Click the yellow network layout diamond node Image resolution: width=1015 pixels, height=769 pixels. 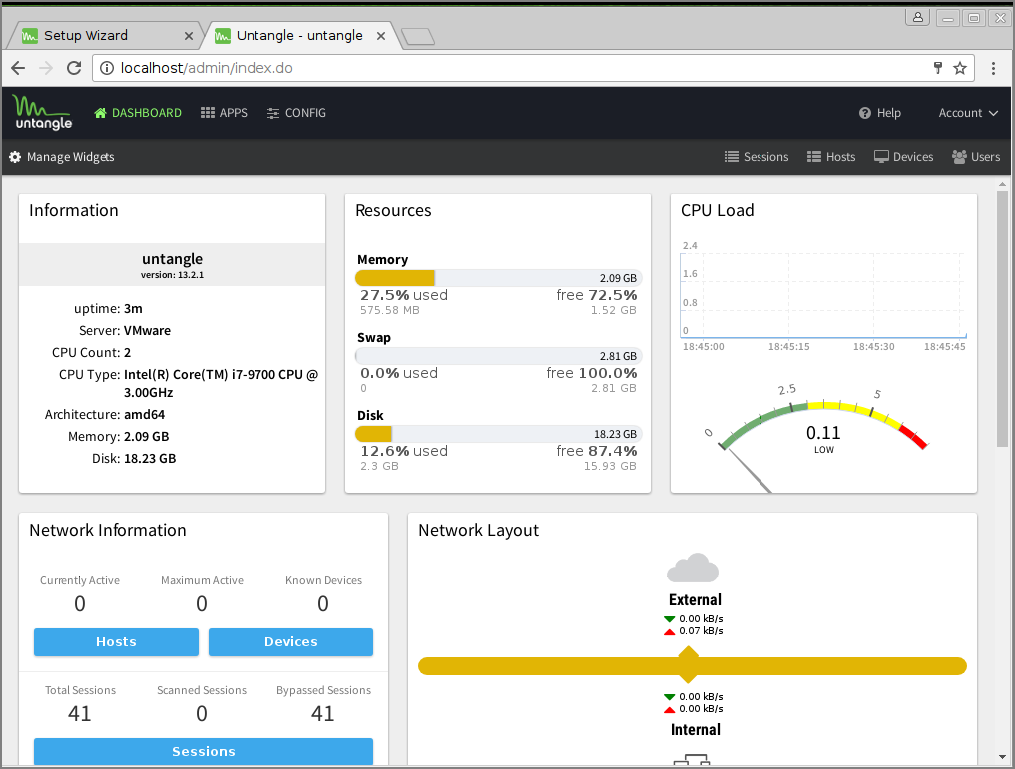click(689, 665)
